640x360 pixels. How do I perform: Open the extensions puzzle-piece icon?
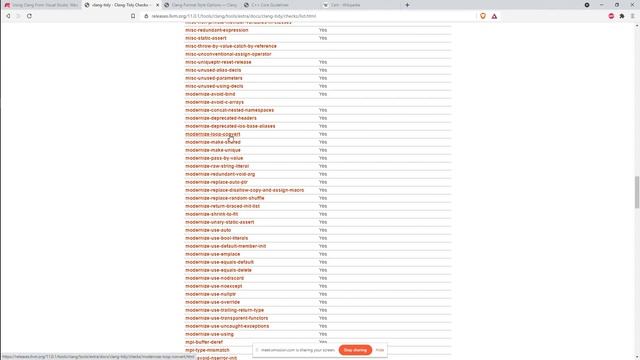tap(622, 16)
